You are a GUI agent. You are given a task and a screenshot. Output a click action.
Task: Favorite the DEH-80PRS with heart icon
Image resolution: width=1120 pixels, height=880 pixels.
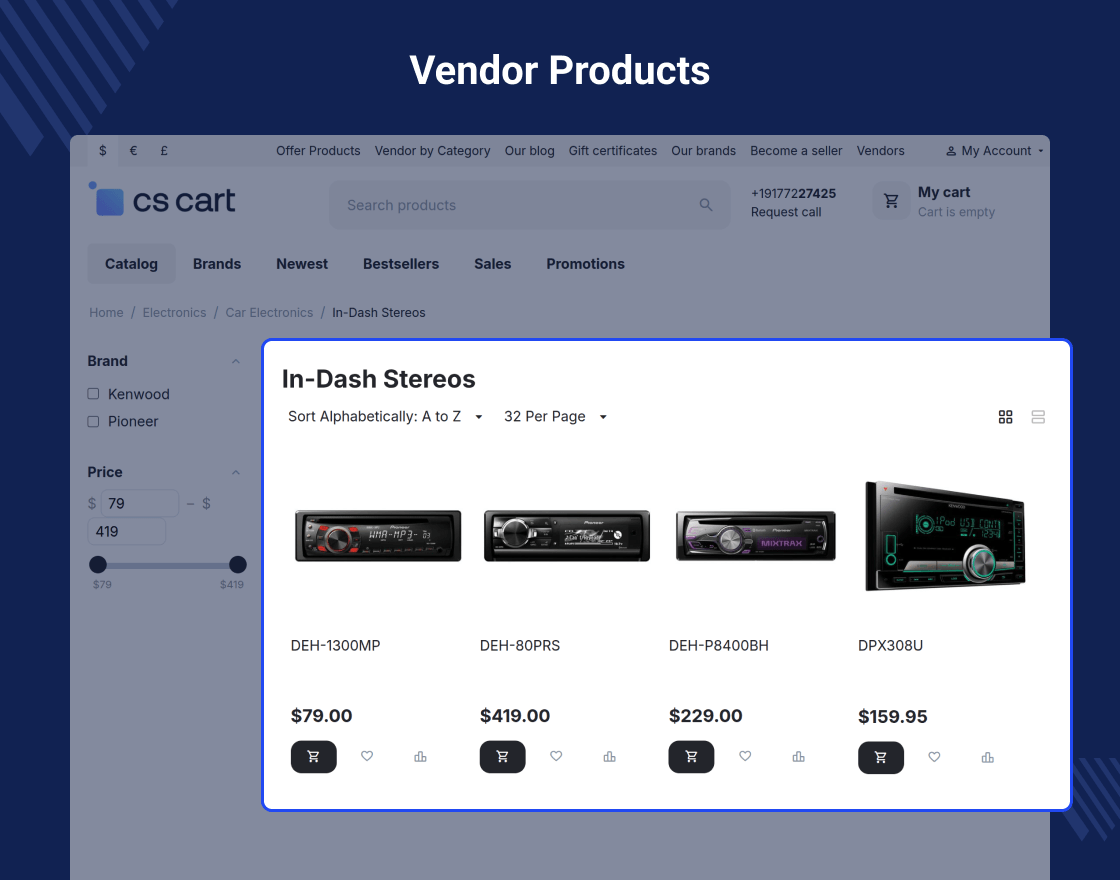coord(556,756)
